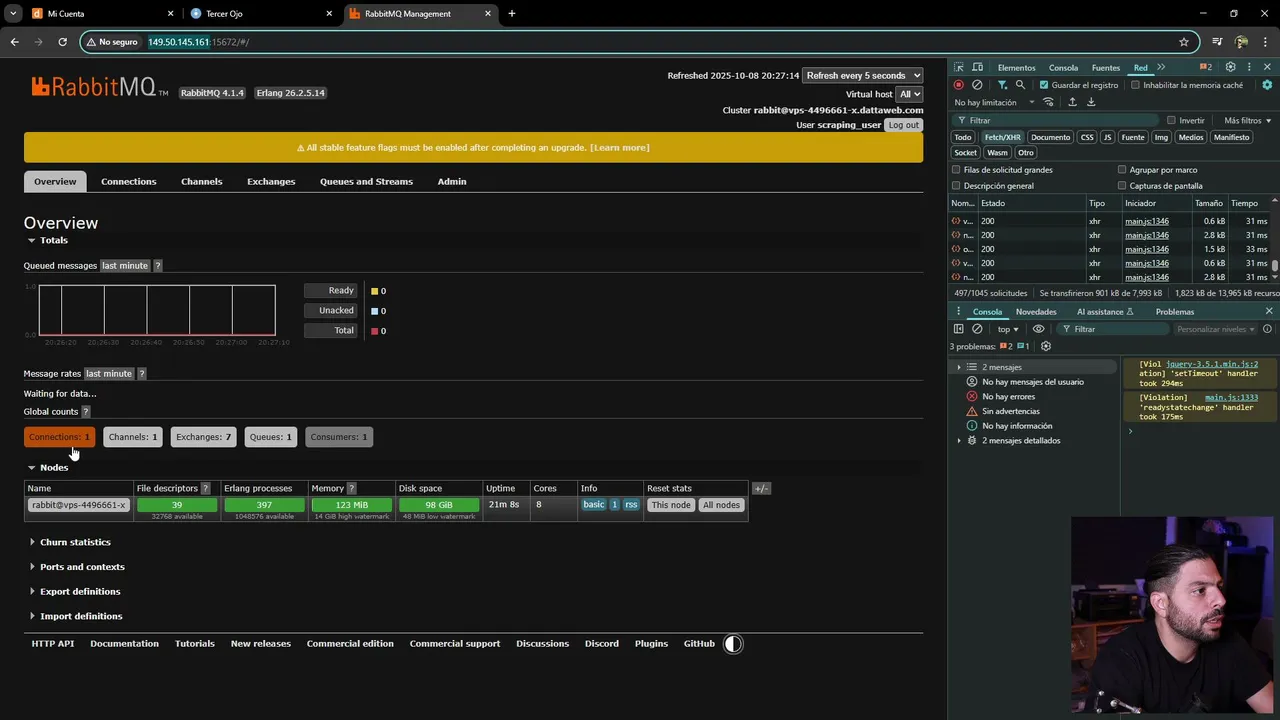The image size is (1280, 720).
Task: Click the Learn more link in banner
Action: click(620, 148)
